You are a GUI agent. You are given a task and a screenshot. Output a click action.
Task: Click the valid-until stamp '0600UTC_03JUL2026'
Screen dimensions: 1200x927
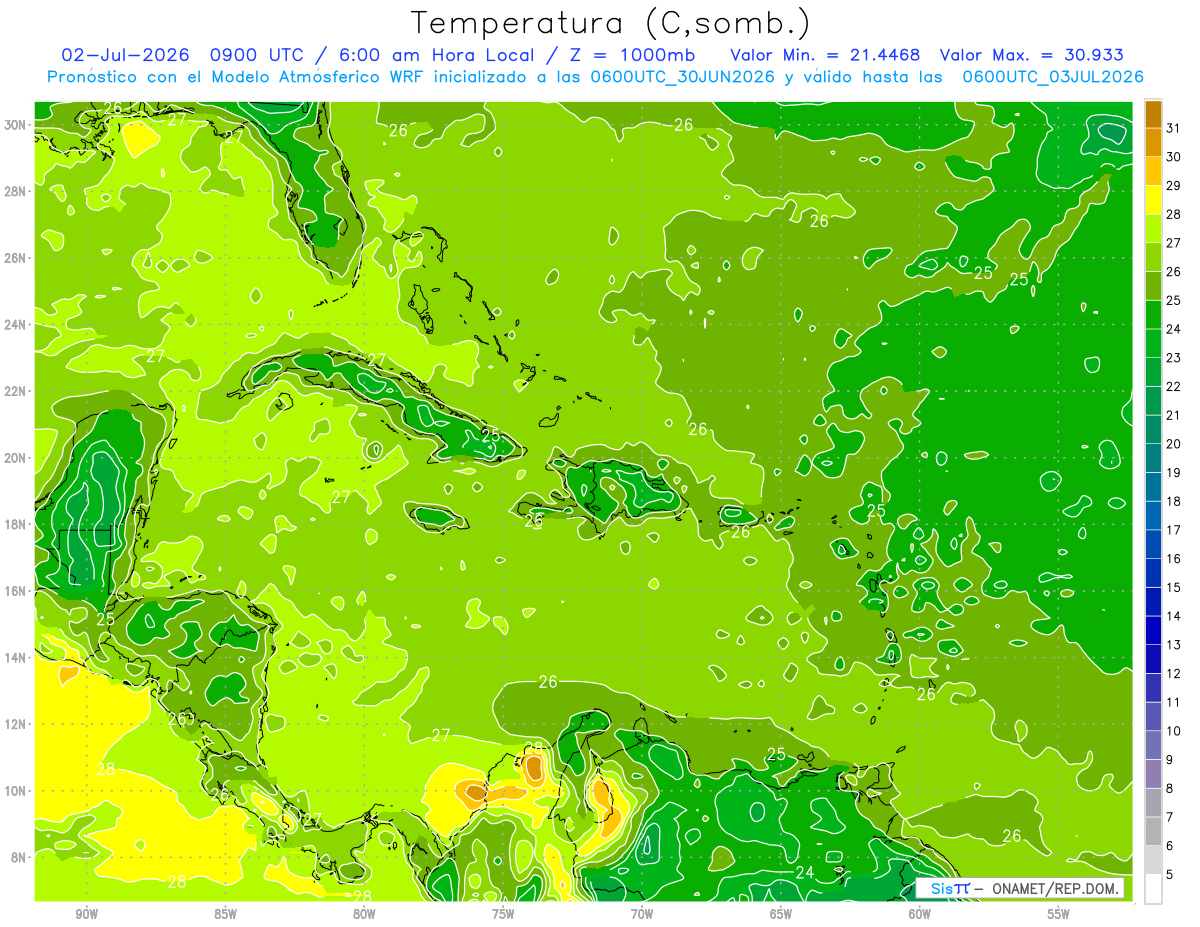point(1052,77)
